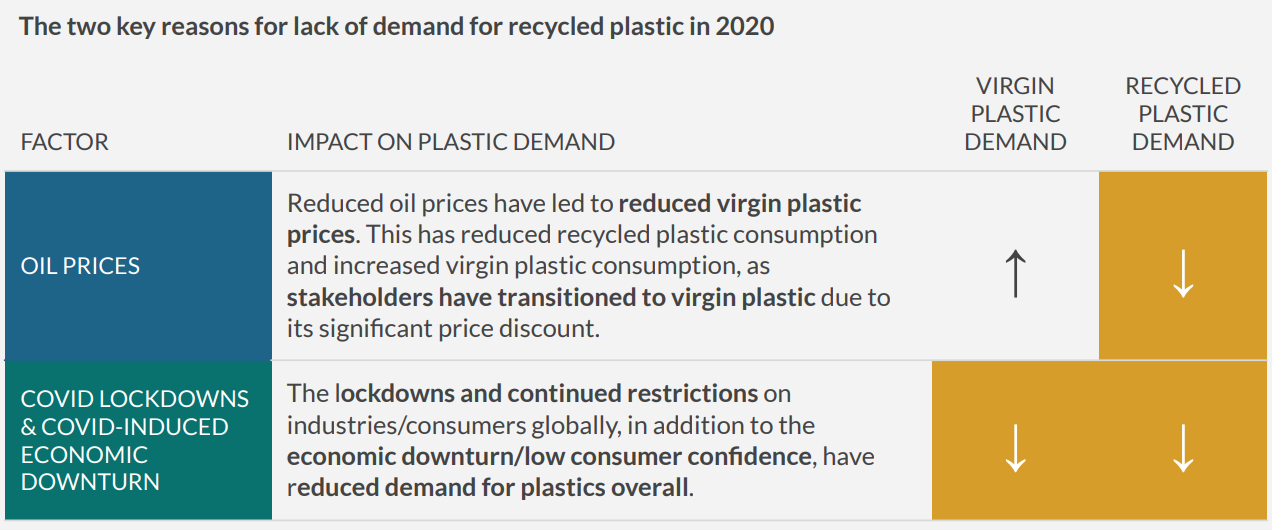Click the 'lockdowns and continued restrictions' bold text
The width and height of the screenshot is (1272, 530).
(x=549, y=393)
